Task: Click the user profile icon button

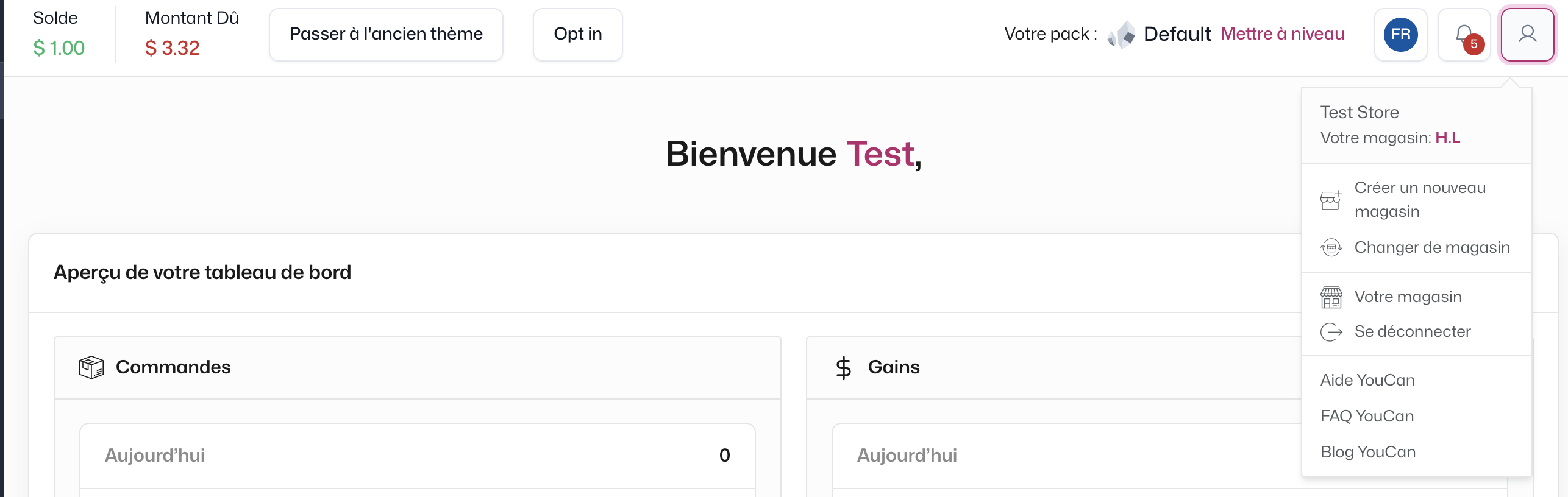Action: coord(1527,35)
